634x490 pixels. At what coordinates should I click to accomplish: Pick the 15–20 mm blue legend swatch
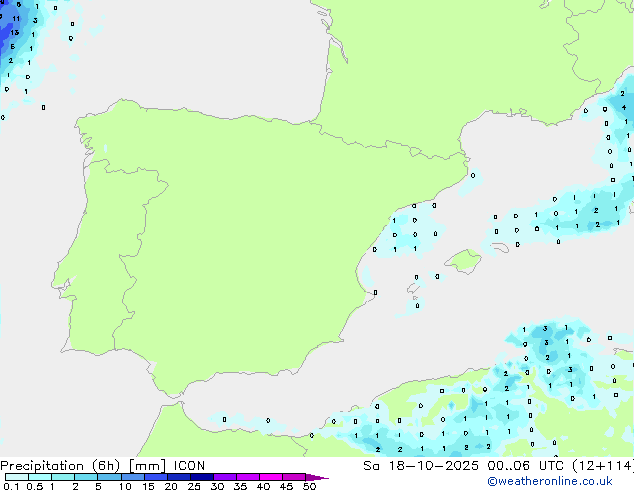pos(155,477)
